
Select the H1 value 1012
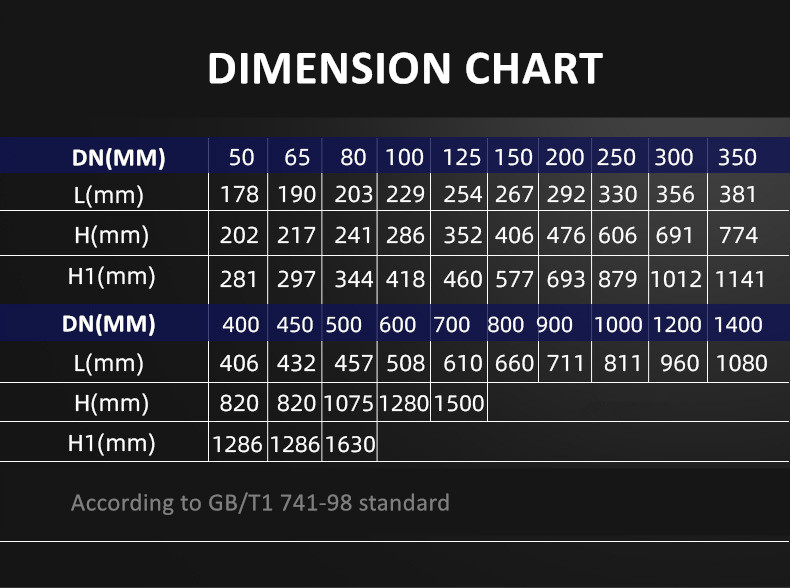(676, 279)
